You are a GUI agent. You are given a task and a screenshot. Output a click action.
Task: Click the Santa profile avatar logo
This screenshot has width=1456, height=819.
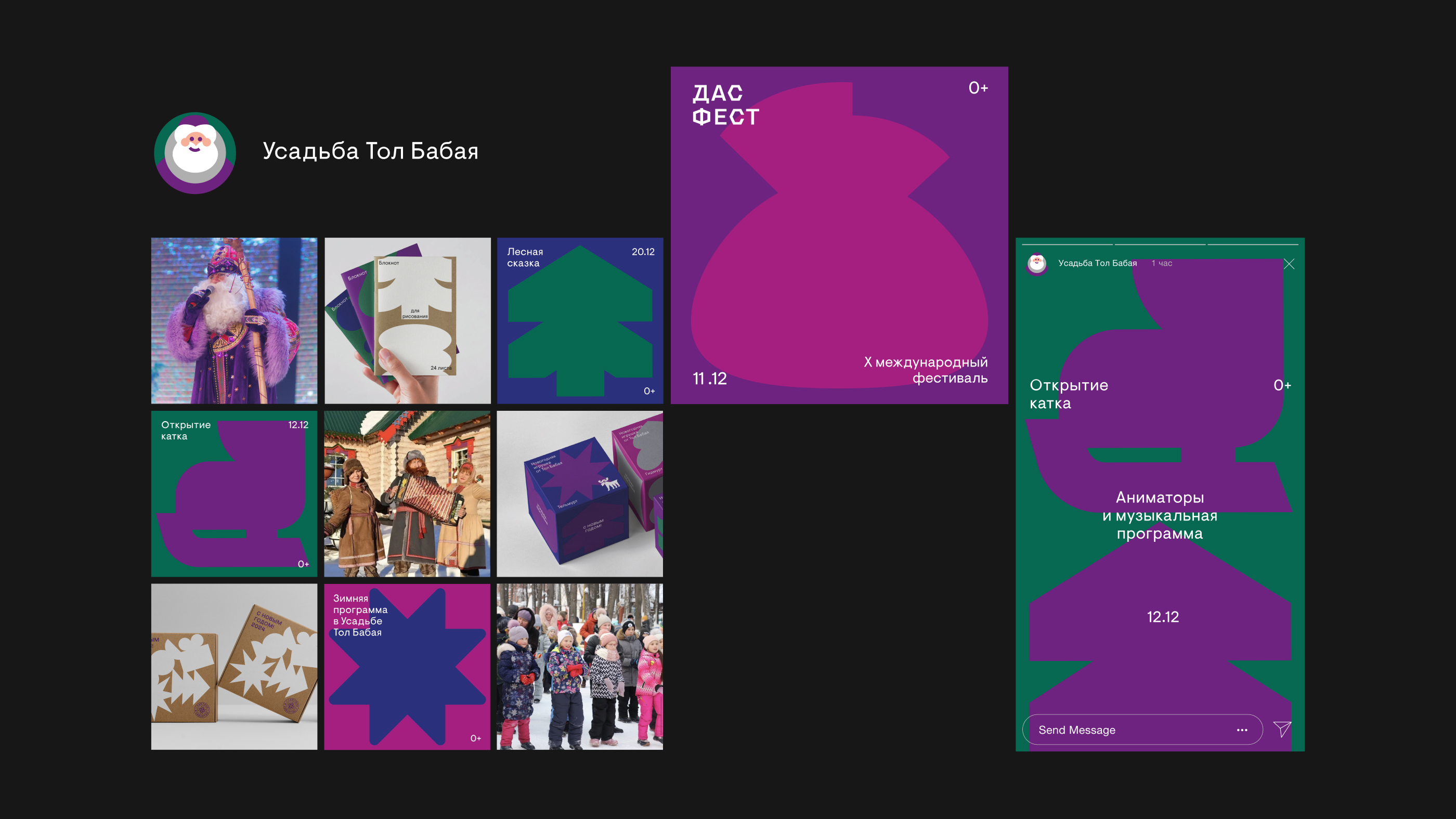coord(195,152)
